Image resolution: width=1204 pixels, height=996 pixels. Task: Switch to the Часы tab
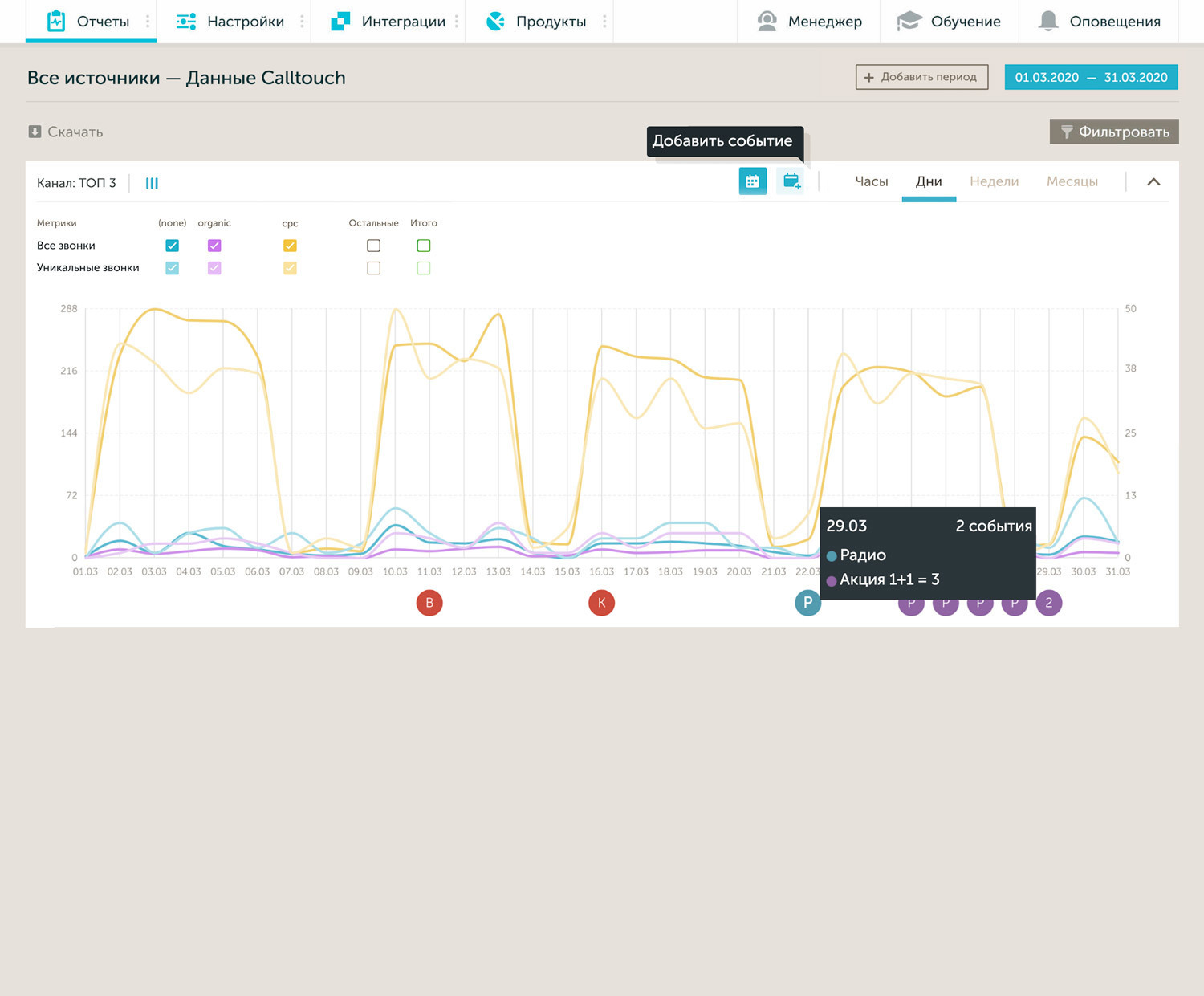click(871, 181)
